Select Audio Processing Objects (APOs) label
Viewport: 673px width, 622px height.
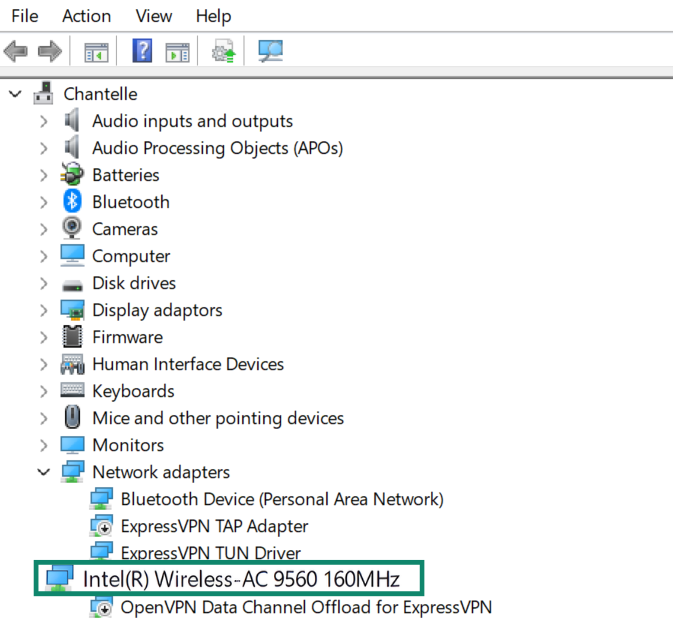[218, 149]
